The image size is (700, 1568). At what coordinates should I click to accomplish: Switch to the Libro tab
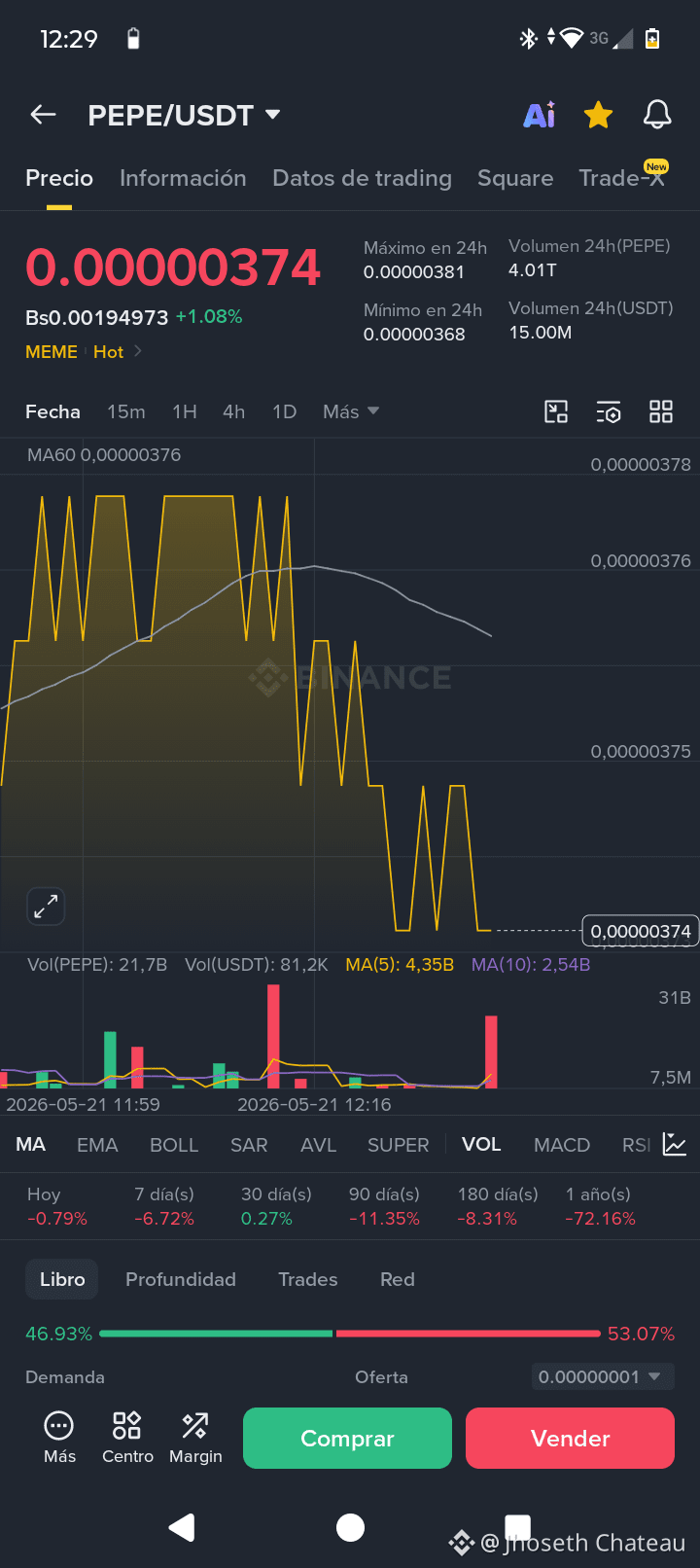pyautogui.click(x=62, y=1279)
